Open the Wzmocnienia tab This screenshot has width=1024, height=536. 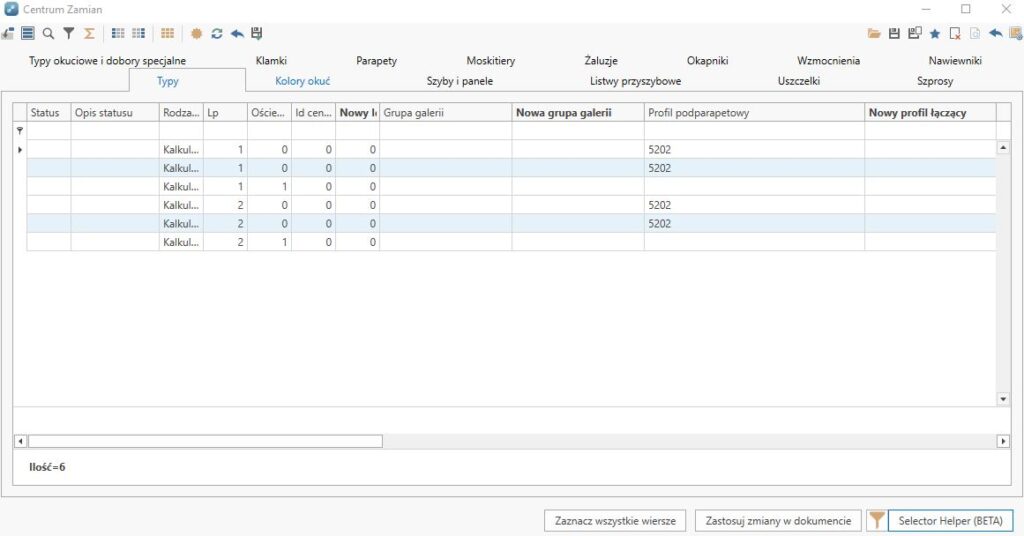[828, 61]
